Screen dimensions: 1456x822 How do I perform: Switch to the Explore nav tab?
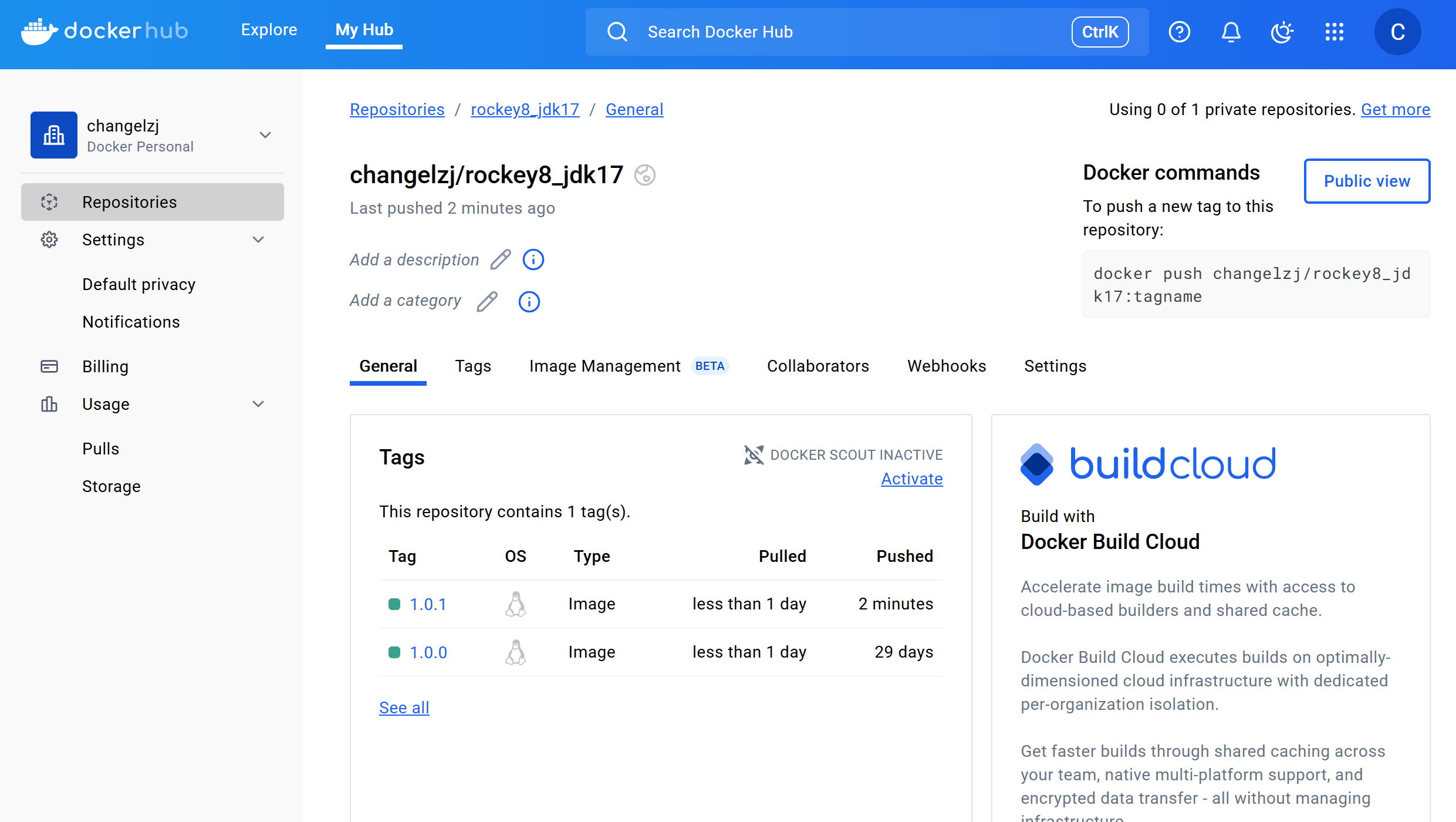pos(269,30)
